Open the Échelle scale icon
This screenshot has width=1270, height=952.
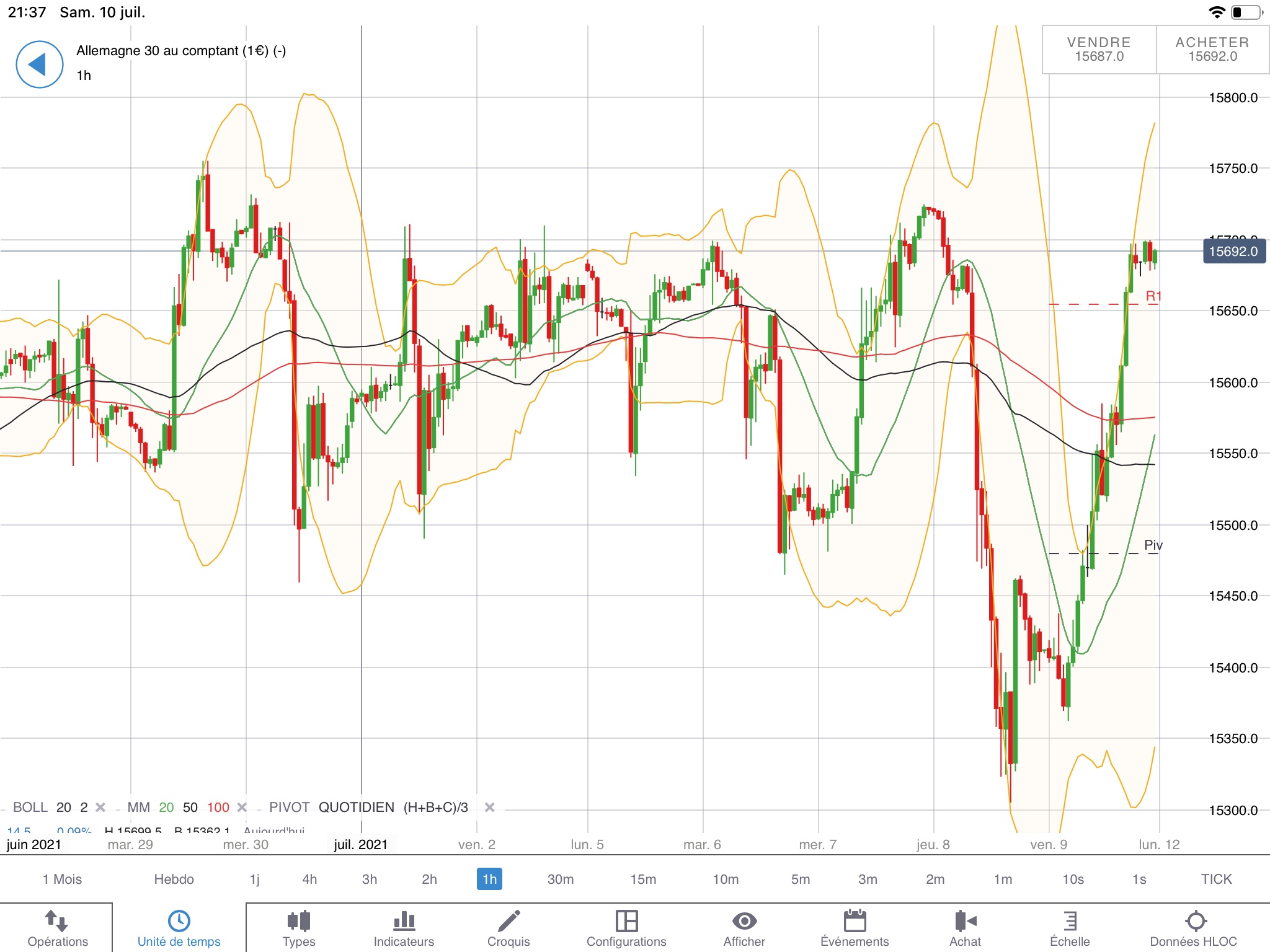pos(1070,921)
